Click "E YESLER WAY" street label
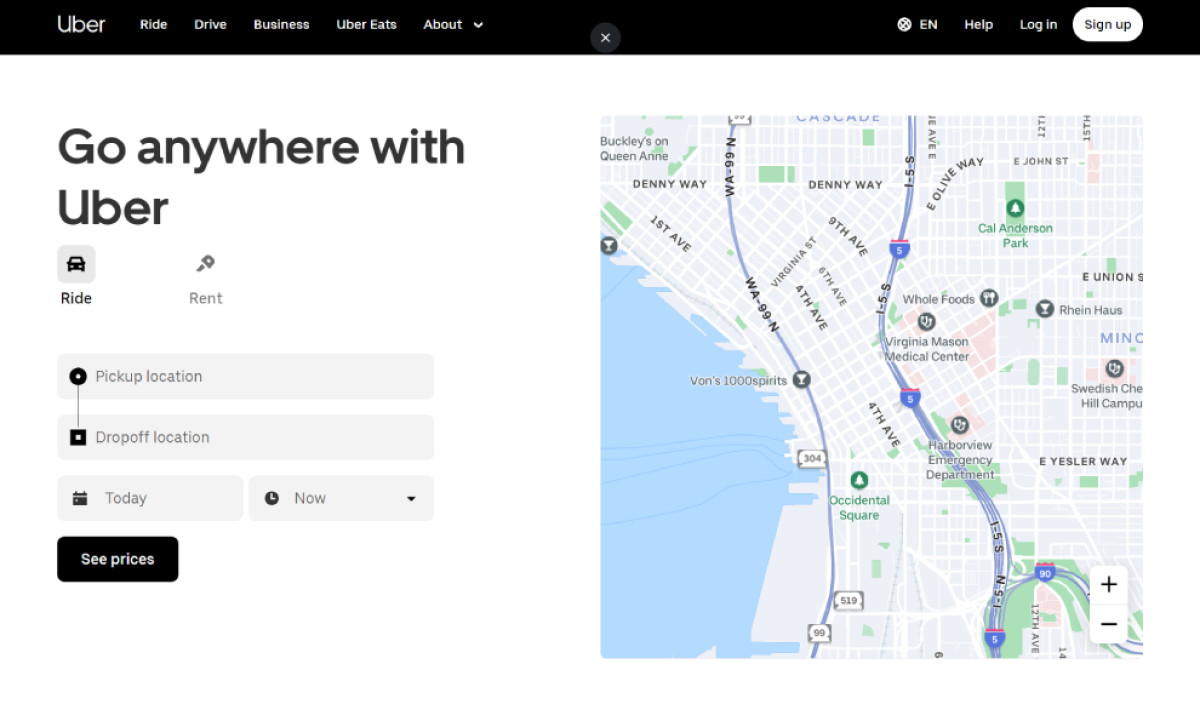 coord(1083,461)
